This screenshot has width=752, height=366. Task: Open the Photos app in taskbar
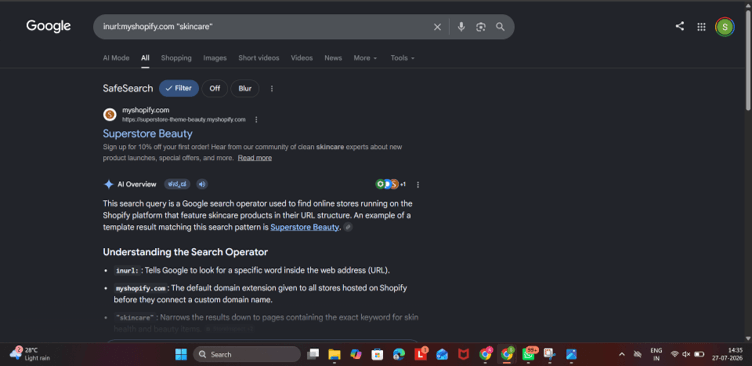coord(571,354)
